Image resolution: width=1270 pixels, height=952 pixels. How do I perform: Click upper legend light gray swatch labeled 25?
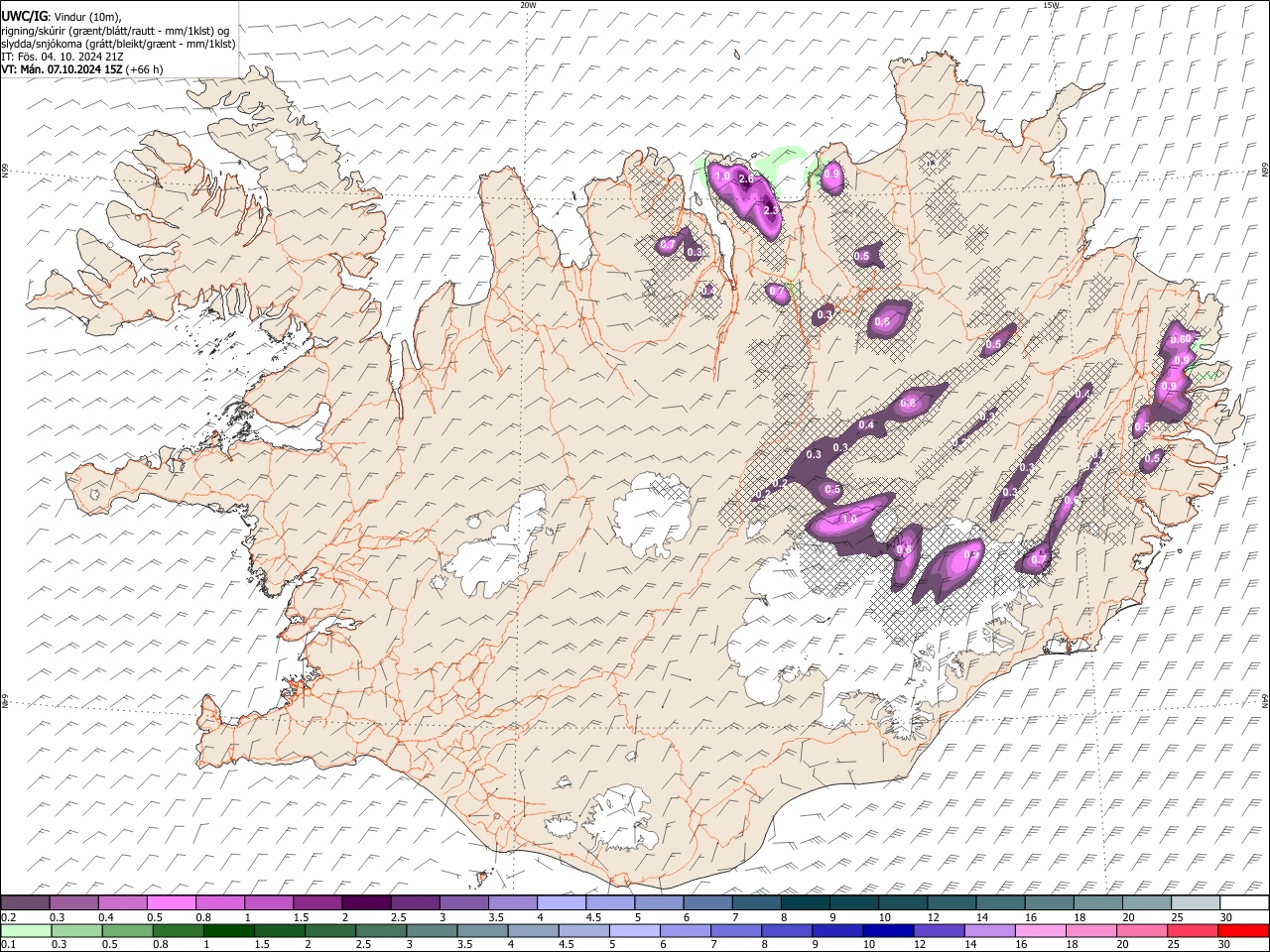coord(1195,903)
